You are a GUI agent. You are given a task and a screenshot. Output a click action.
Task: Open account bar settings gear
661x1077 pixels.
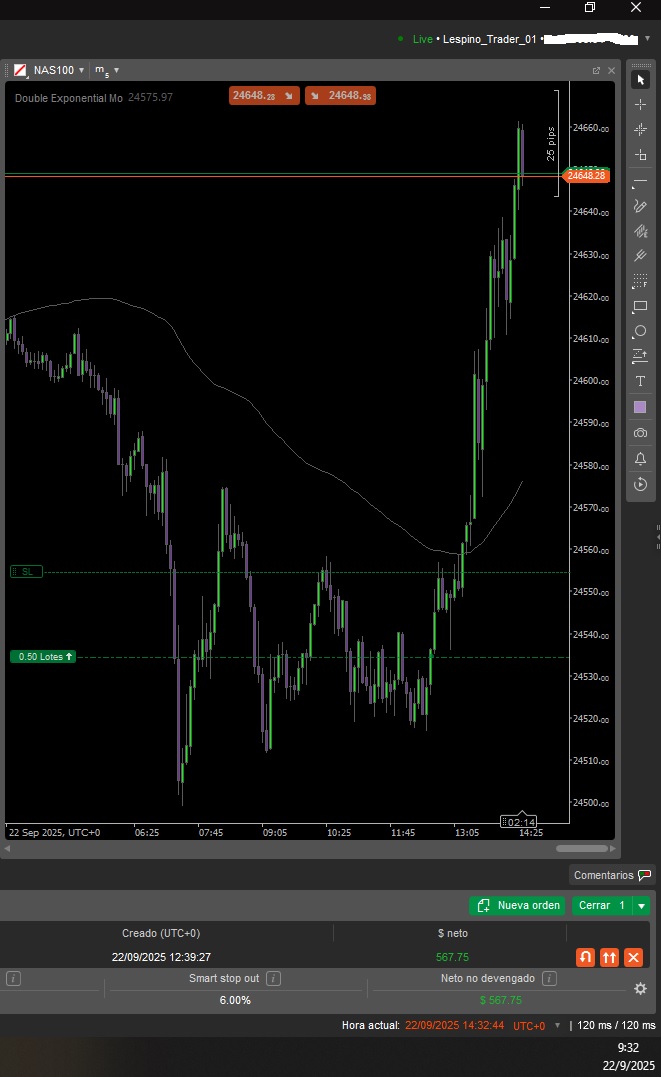click(x=640, y=988)
